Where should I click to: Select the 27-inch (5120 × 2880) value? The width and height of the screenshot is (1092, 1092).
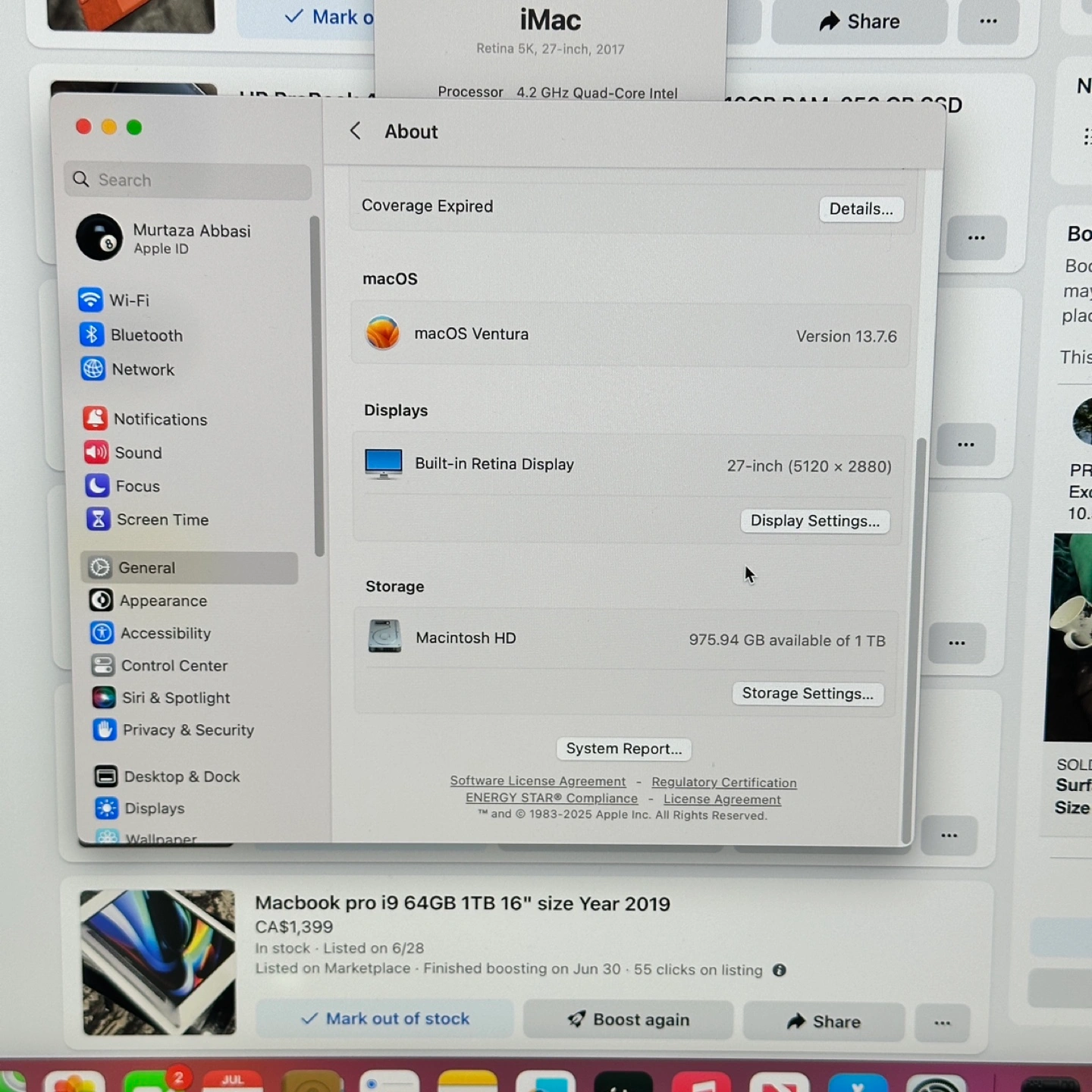point(809,466)
